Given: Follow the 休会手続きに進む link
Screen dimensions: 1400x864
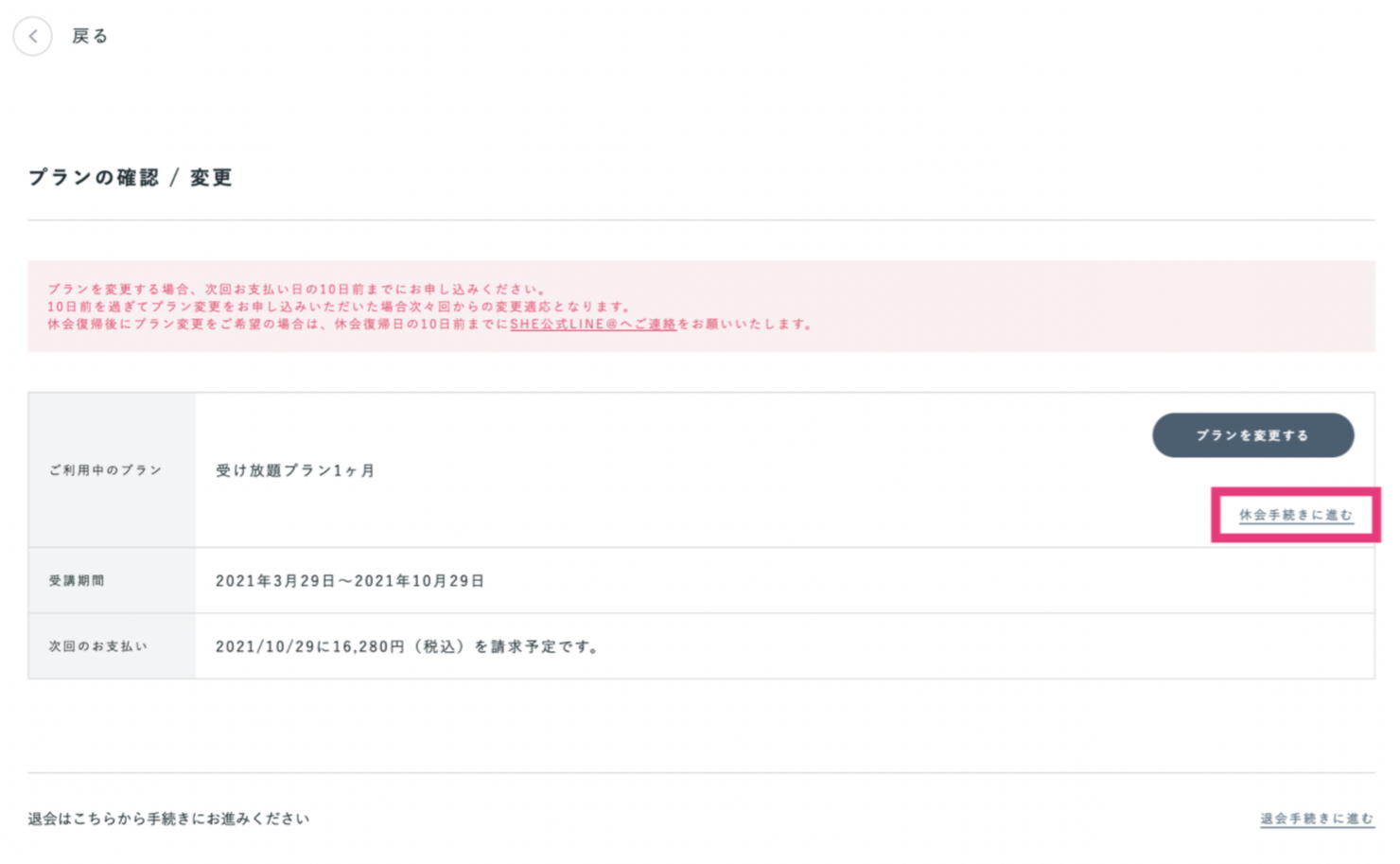Looking at the screenshot, I should [x=1296, y=515].
